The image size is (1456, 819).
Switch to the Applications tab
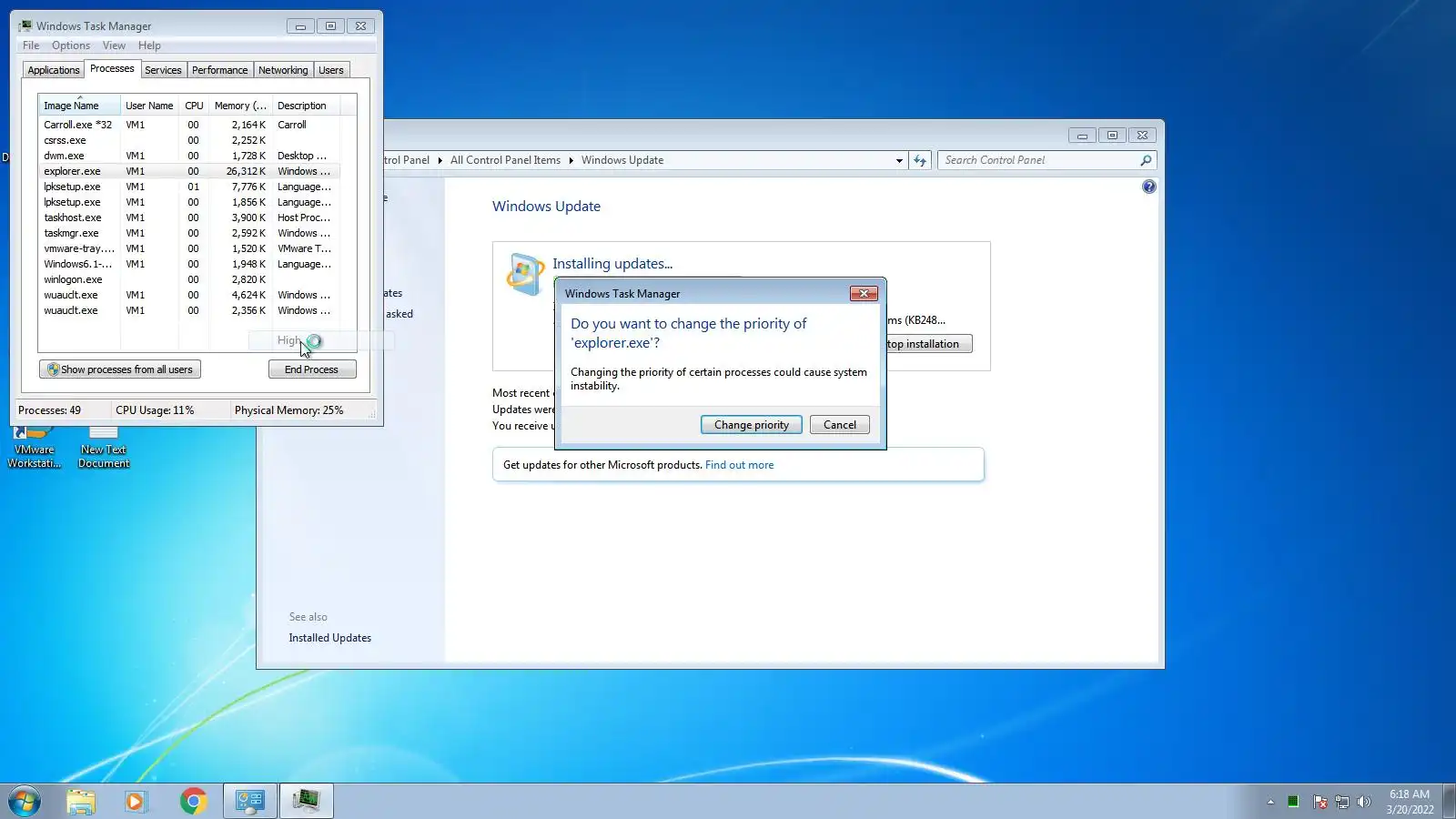pos(54,70)
